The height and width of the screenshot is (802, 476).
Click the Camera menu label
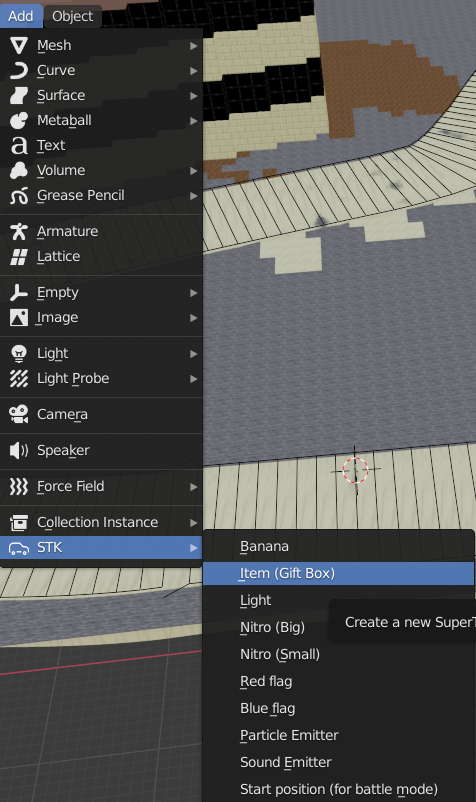[x=62, y=414]
